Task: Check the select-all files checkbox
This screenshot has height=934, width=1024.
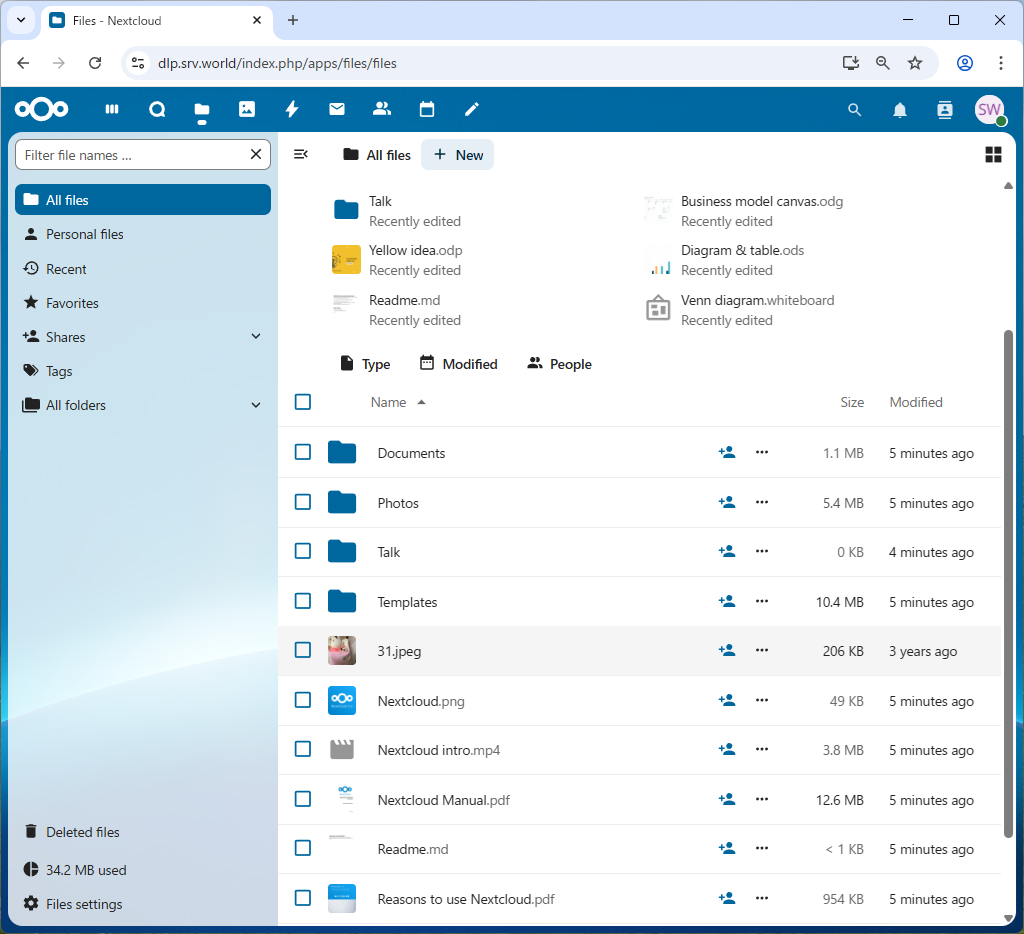Action: 303,402
